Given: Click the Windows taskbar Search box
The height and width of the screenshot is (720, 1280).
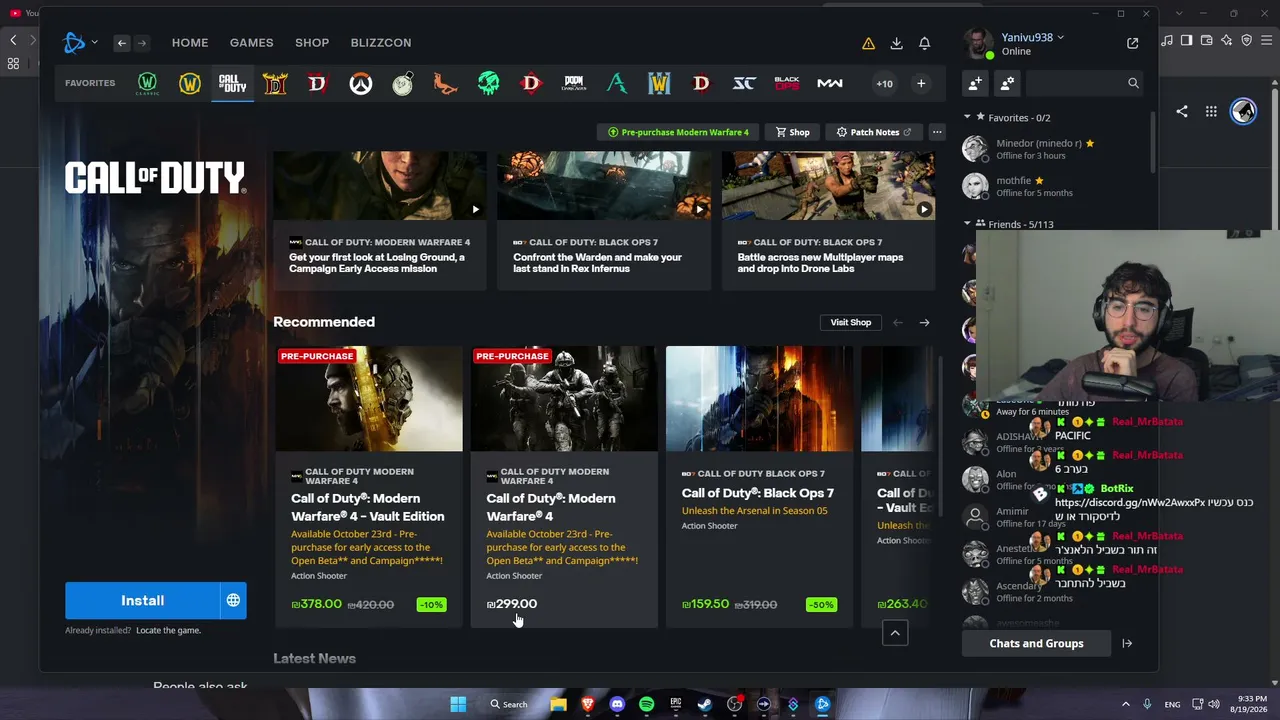Looking at the screenshot, I should coord(509,704).
